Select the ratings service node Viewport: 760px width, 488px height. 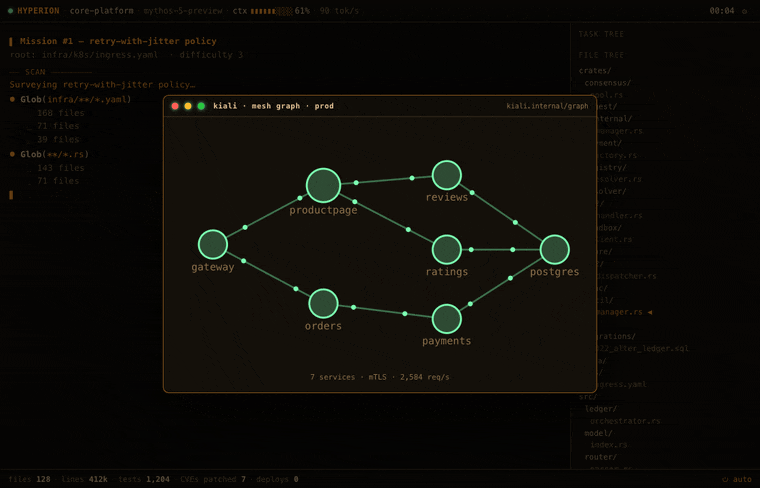coord(446,250)
